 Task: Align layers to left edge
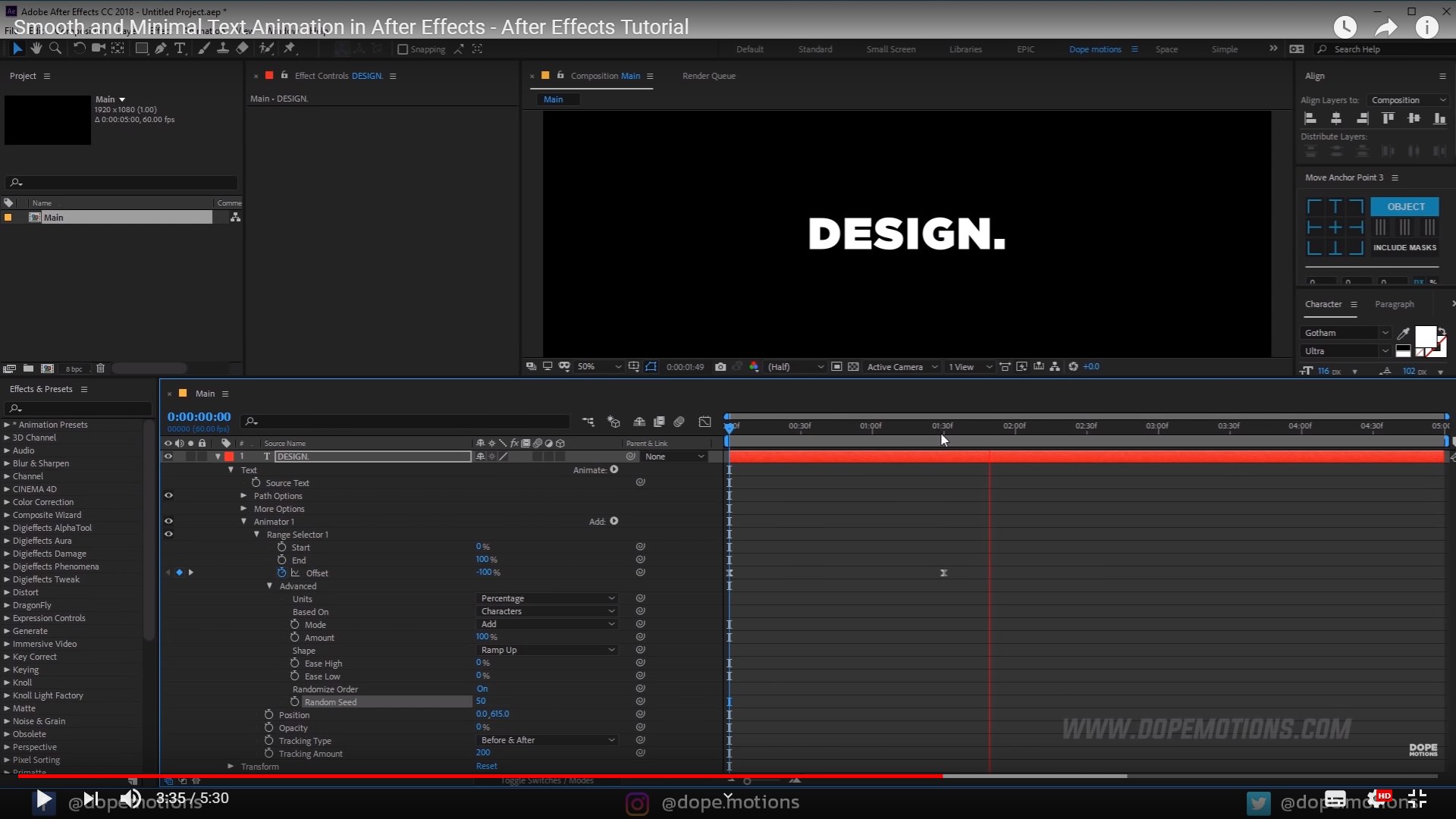click(1310, 118)
